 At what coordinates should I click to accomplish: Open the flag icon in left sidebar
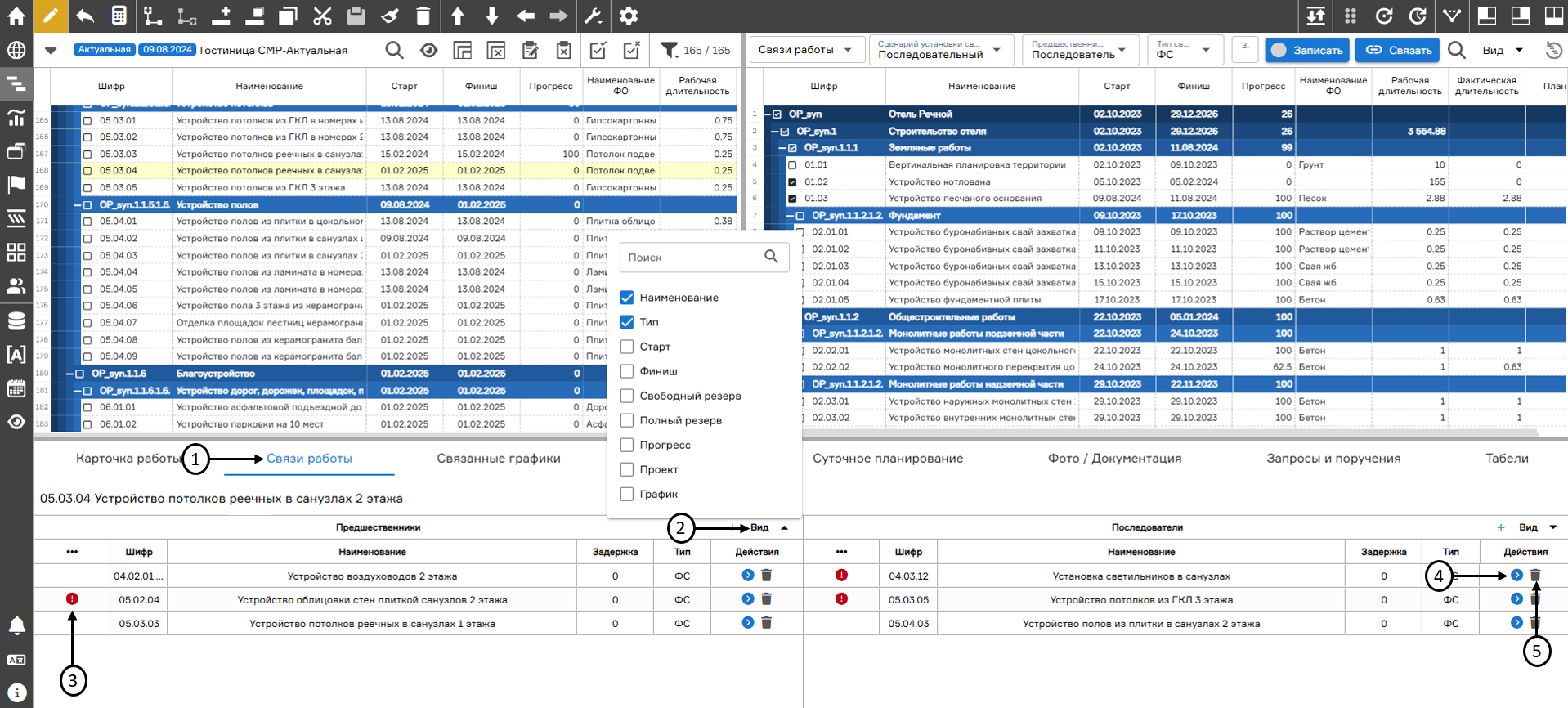16,185
